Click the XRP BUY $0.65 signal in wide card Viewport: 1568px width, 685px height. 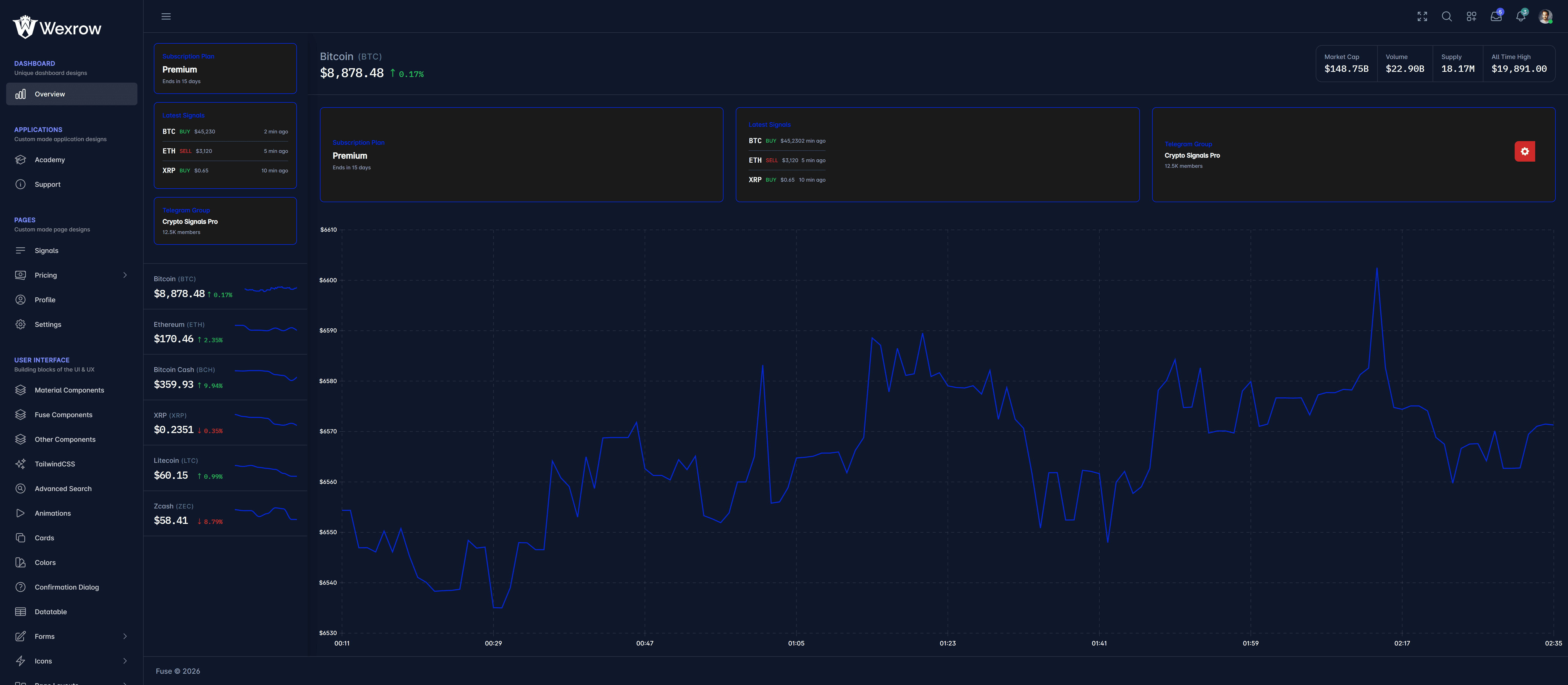pyautogui.click(x=787, y=180)
